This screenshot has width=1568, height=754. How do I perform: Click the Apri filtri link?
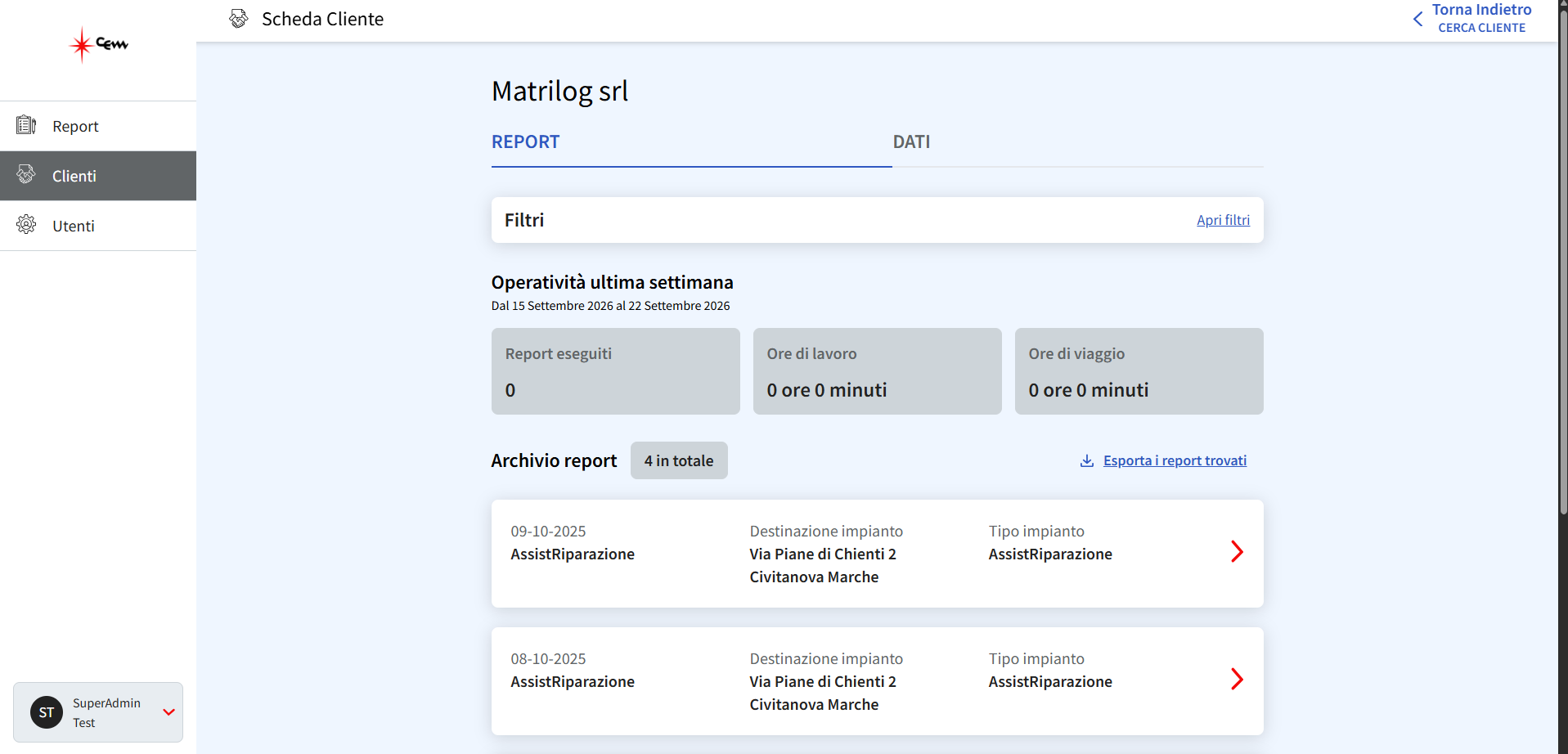pyautogui.click(x=1223, y=220)
